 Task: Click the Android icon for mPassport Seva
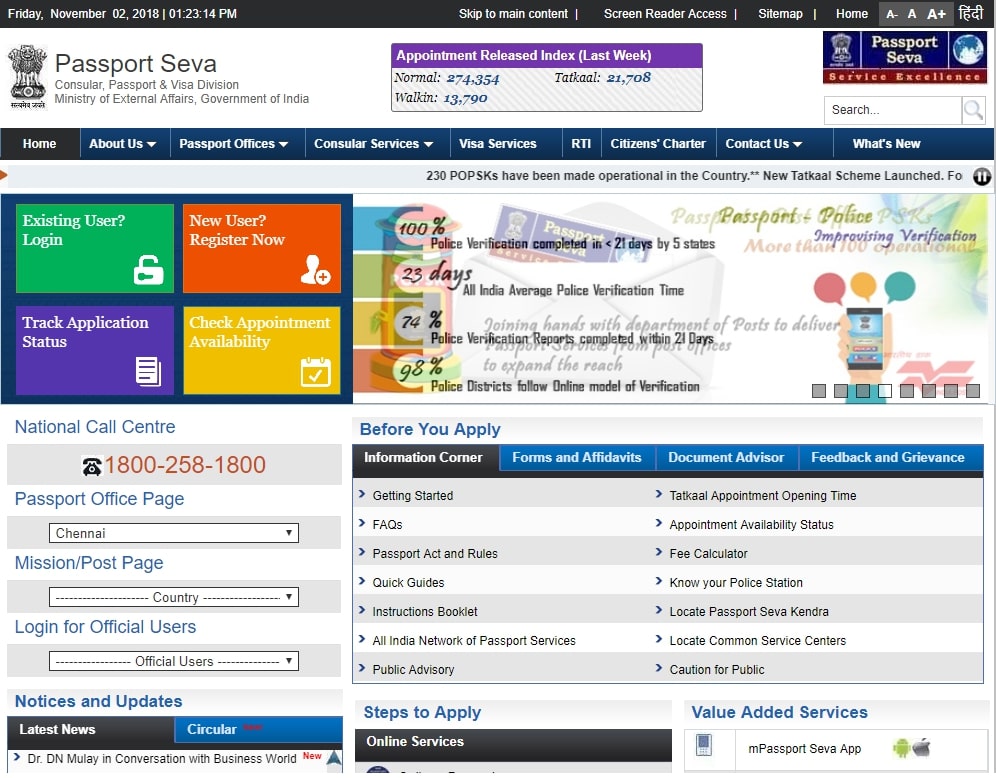coord(901,748)
